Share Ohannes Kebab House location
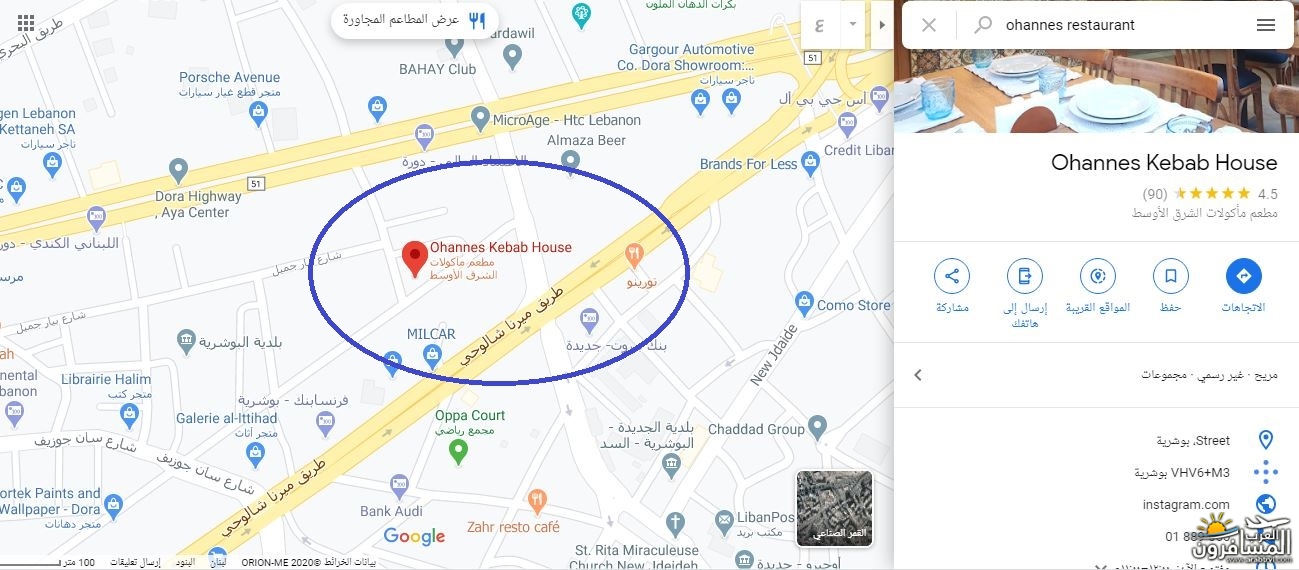The height and width of the screenshot is (570, 1299). 952,276
